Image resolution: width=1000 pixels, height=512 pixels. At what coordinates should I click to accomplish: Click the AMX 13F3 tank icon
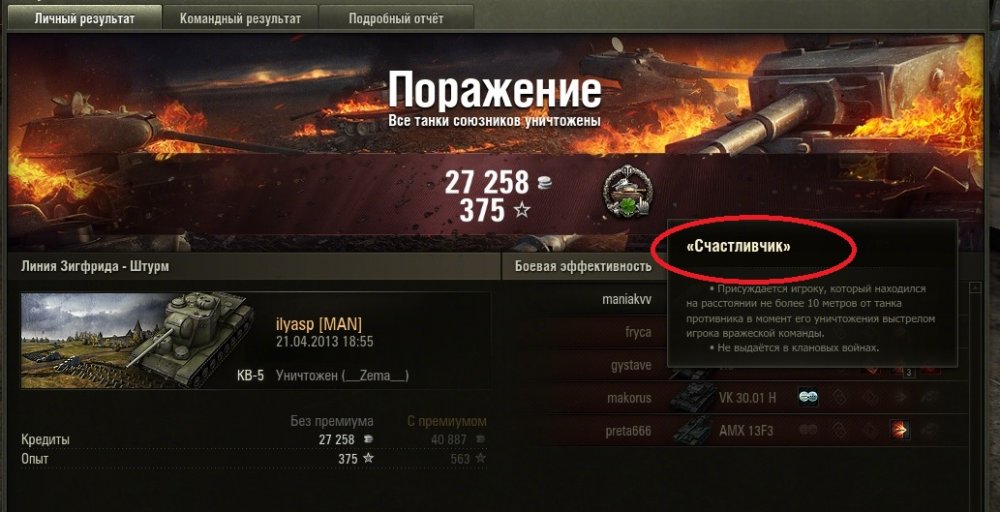tap(691, 431)
